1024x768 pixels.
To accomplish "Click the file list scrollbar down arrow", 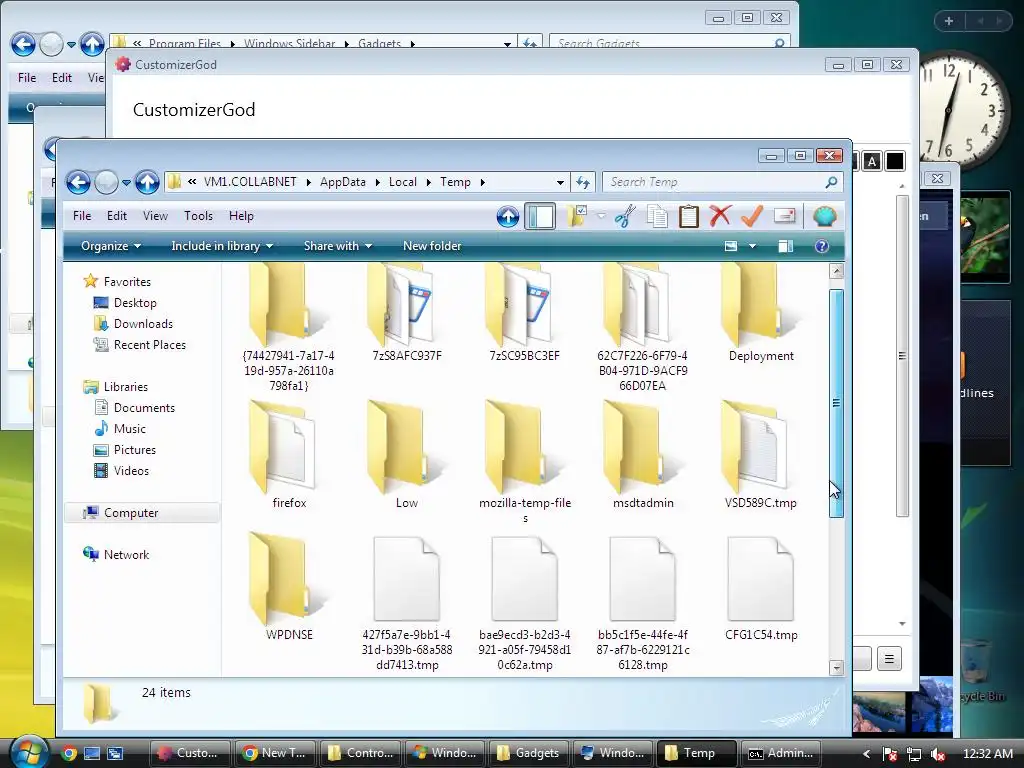I will [836, 667].
